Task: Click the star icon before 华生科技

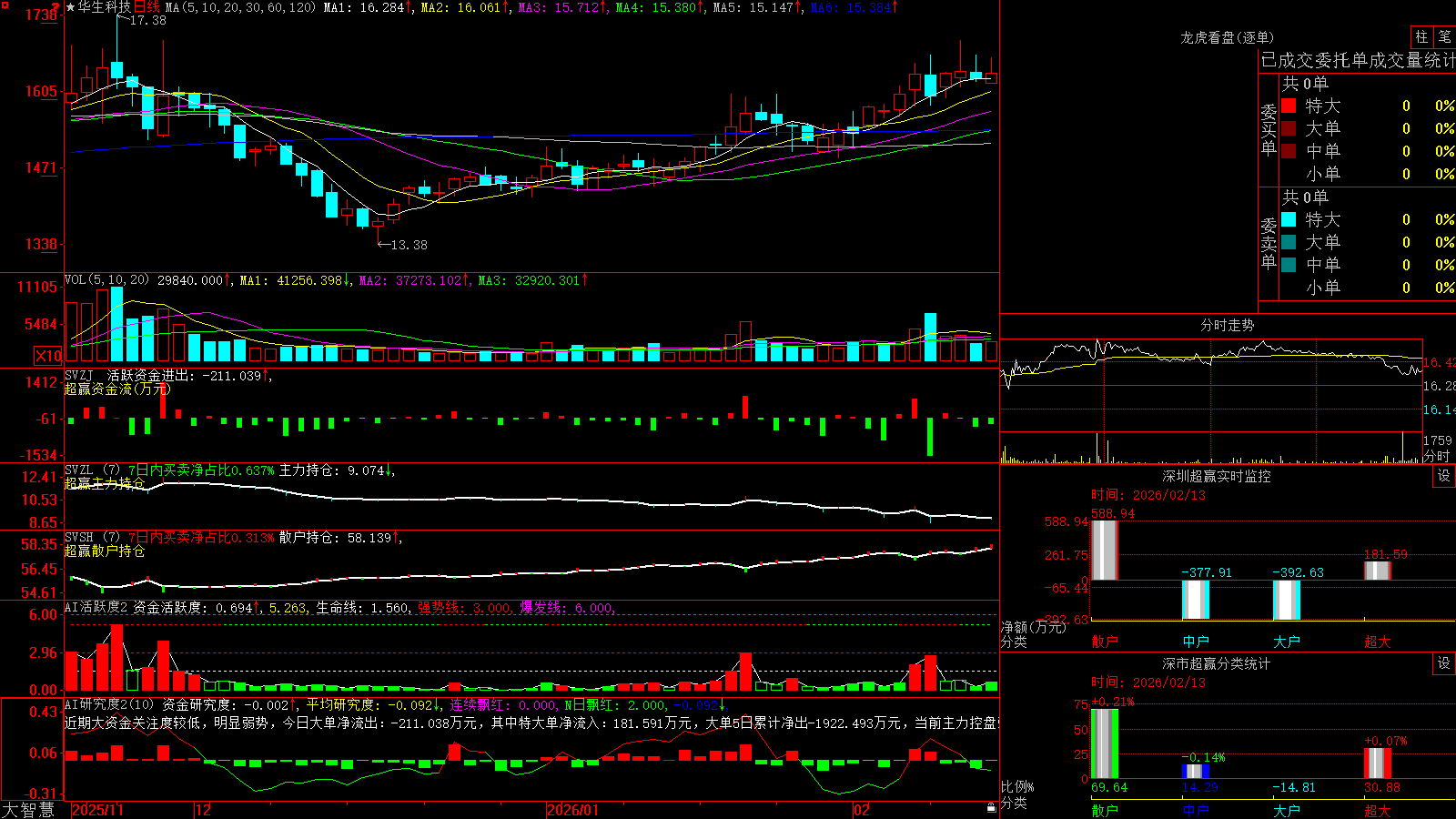Action: click(70, 7)
